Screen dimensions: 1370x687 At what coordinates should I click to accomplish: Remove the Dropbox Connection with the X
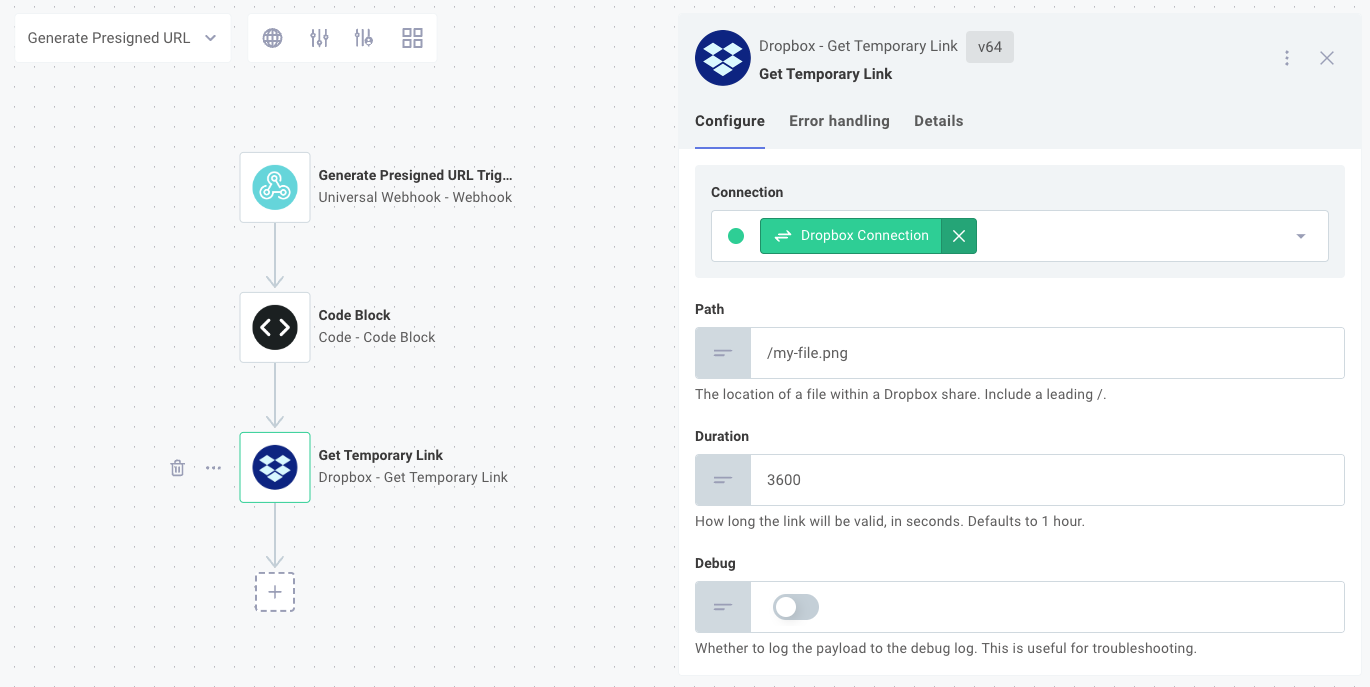(958, 235)
